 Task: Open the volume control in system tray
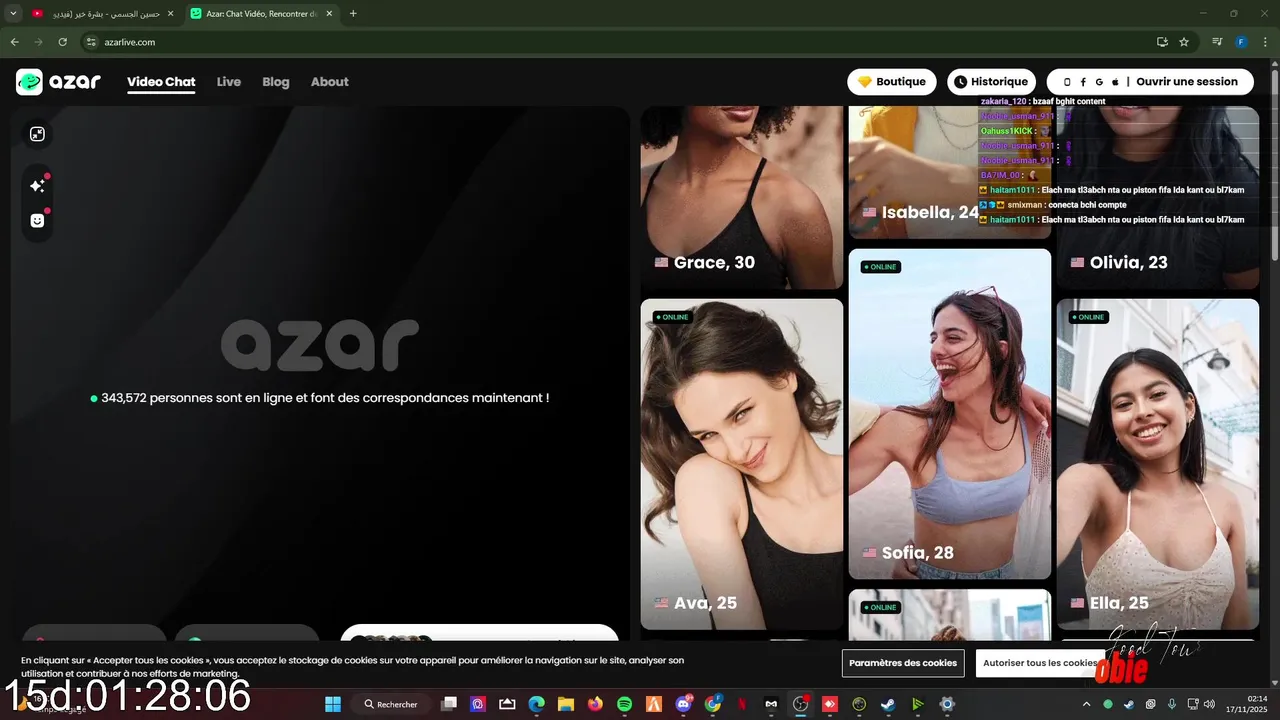pyautogui.click(x=1209, y=704)
